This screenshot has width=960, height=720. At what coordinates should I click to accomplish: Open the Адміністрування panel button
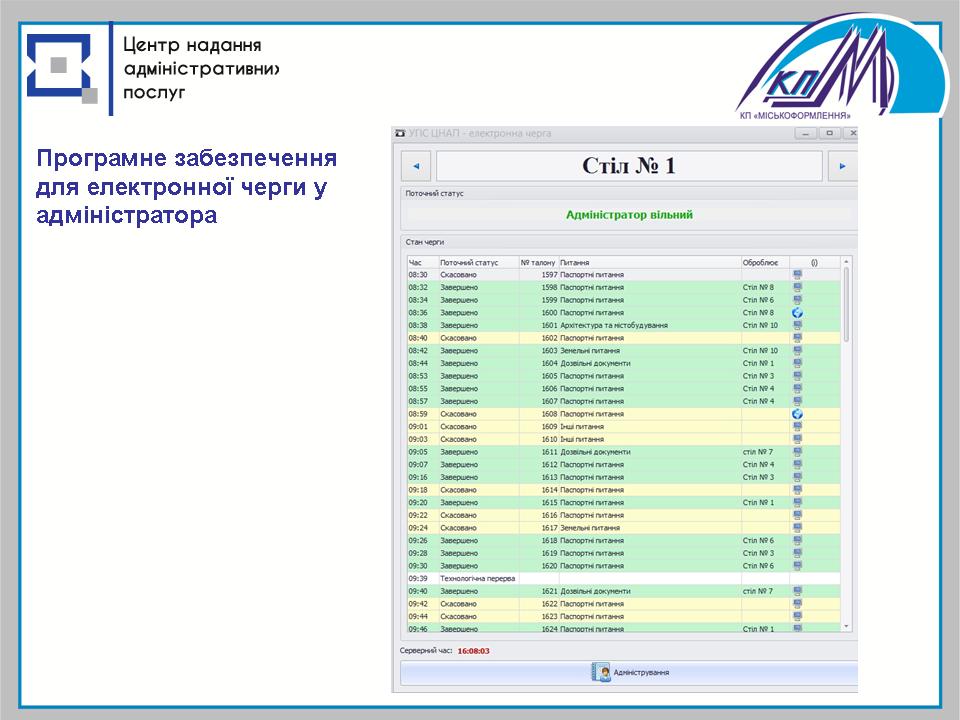point(629,673)
